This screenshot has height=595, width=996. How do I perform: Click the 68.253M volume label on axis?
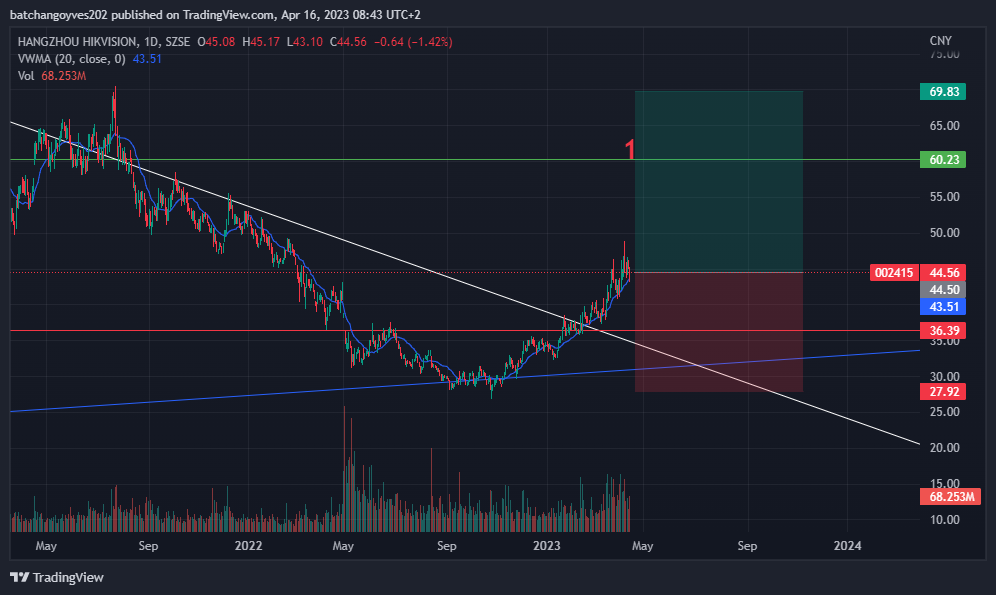coord(951,497)
